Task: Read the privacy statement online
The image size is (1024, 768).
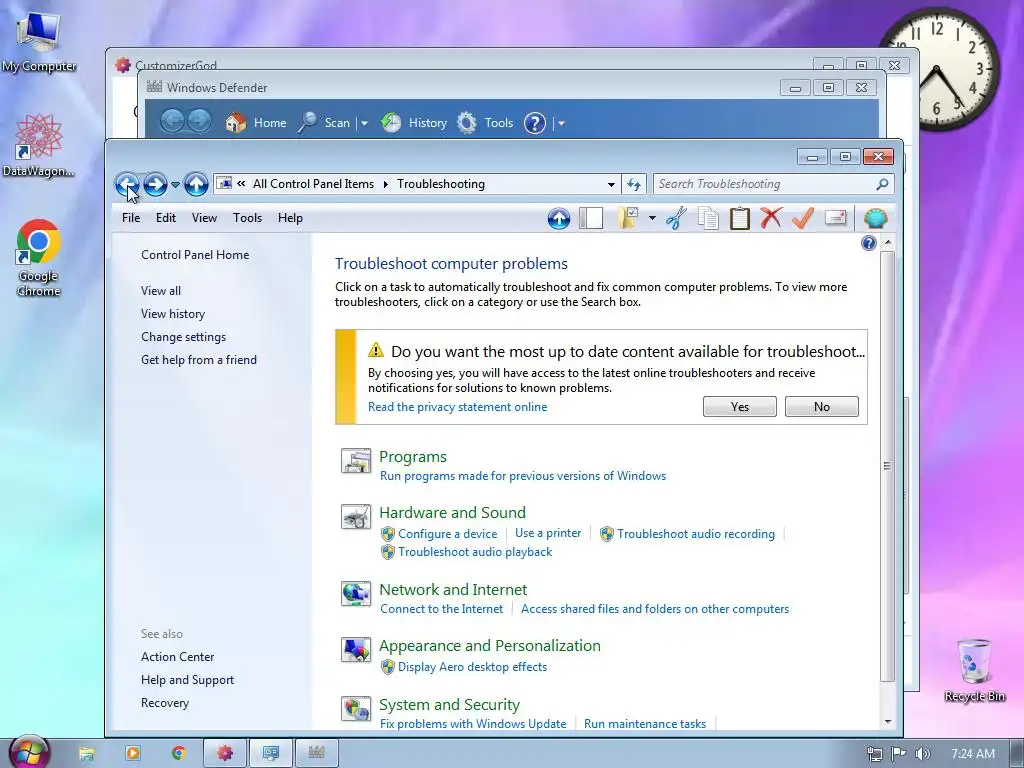Action: pyautogui.click(x=457, y=407)
